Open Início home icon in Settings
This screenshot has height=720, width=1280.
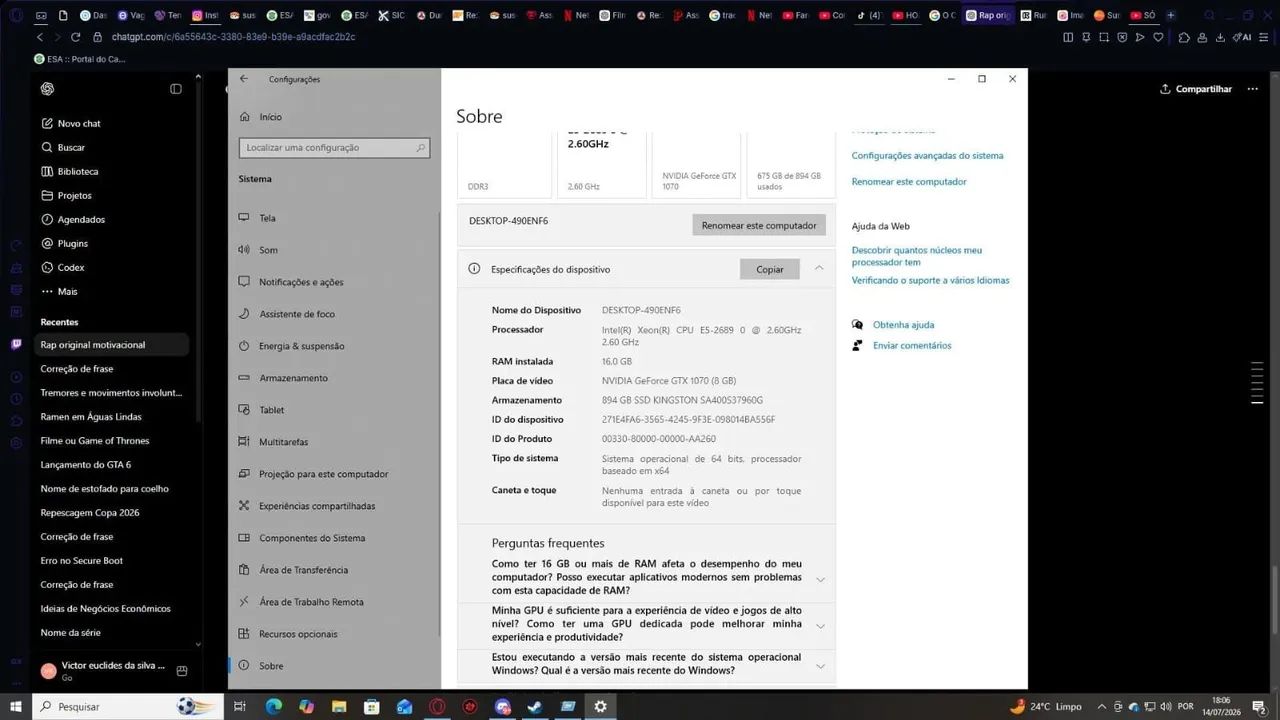pyautogui.click(x=245, y=117)
